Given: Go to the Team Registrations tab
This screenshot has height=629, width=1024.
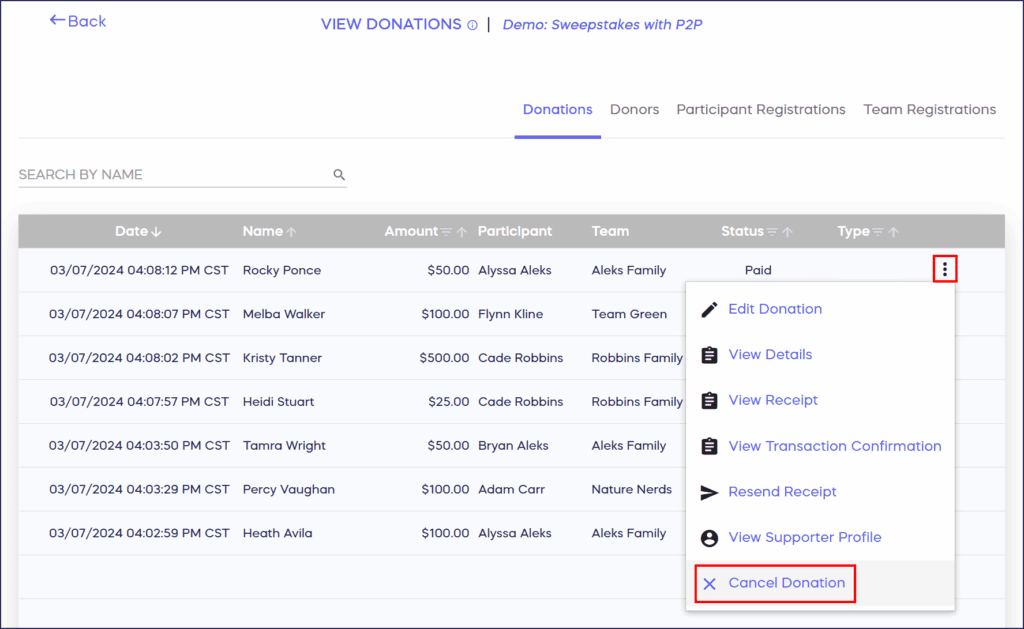Looking at the screenshot, I should coord(929,110).
